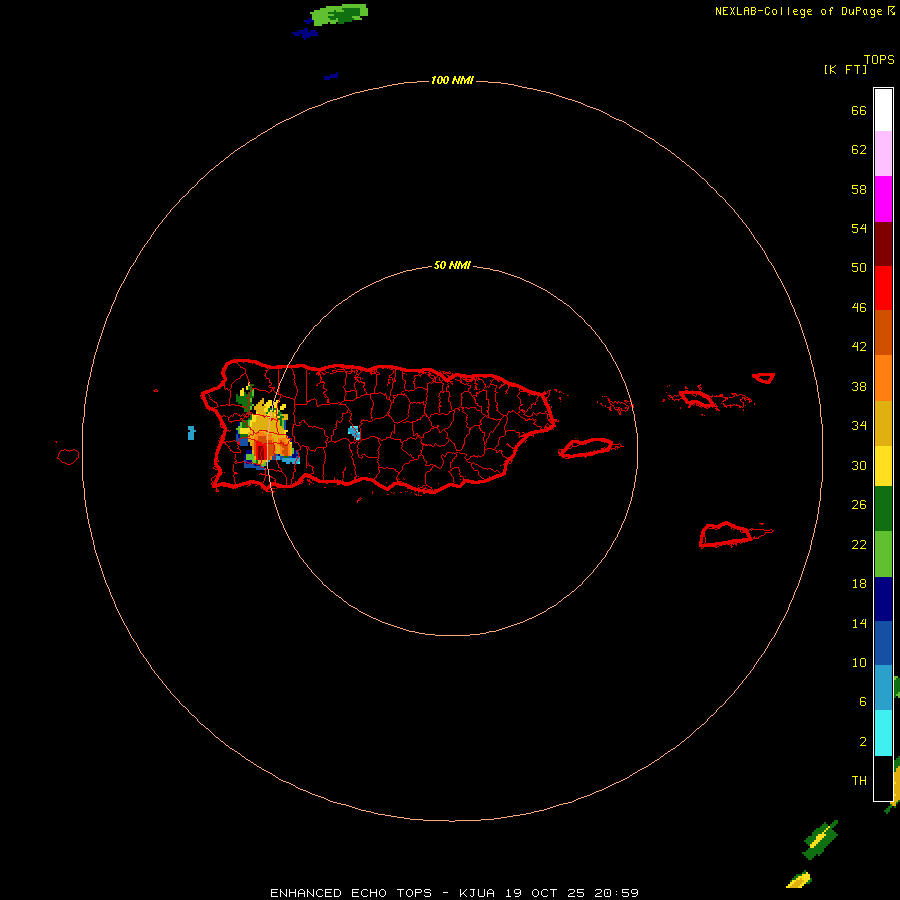Image resolution: width=900 pixels, height=900 pixels.
Task: Click the 30 legend value
Action: point(859,465)
